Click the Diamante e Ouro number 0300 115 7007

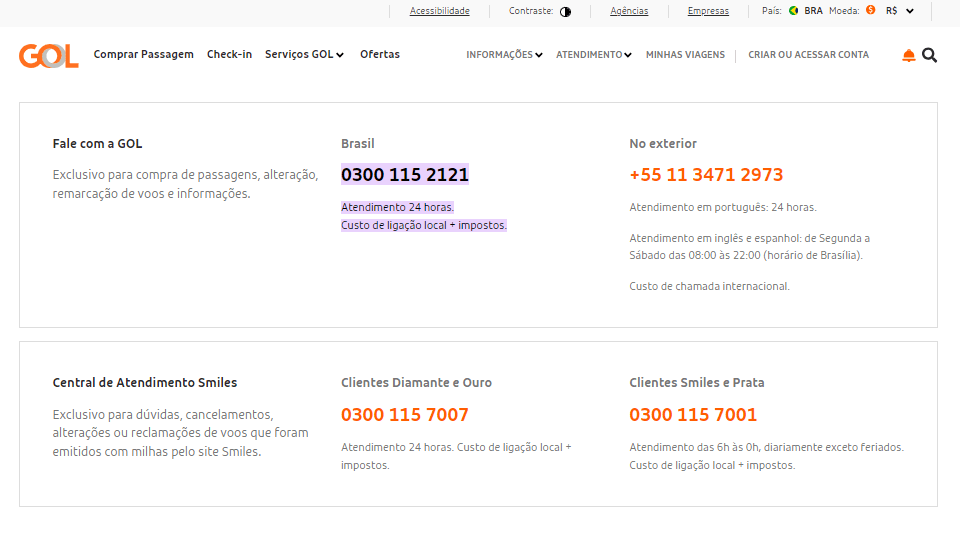point(405,415)
